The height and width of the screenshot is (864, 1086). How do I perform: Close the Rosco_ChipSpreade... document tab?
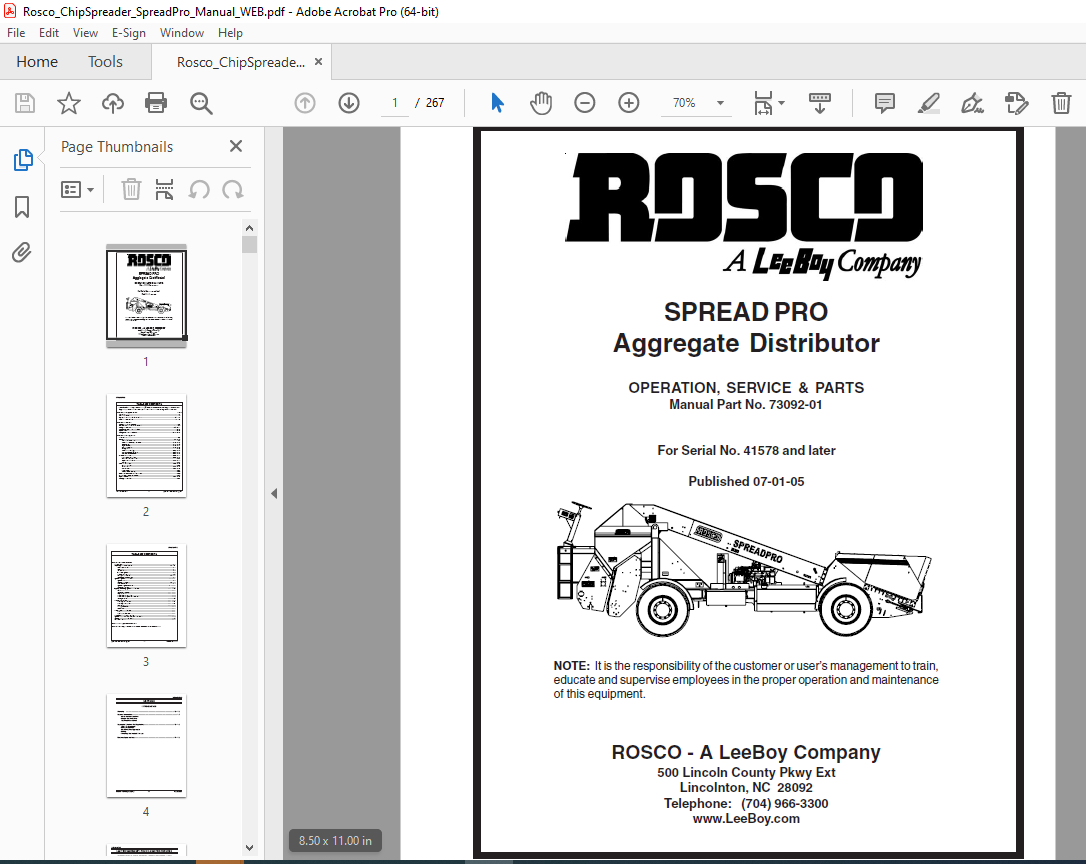click(x=319, y=62)
